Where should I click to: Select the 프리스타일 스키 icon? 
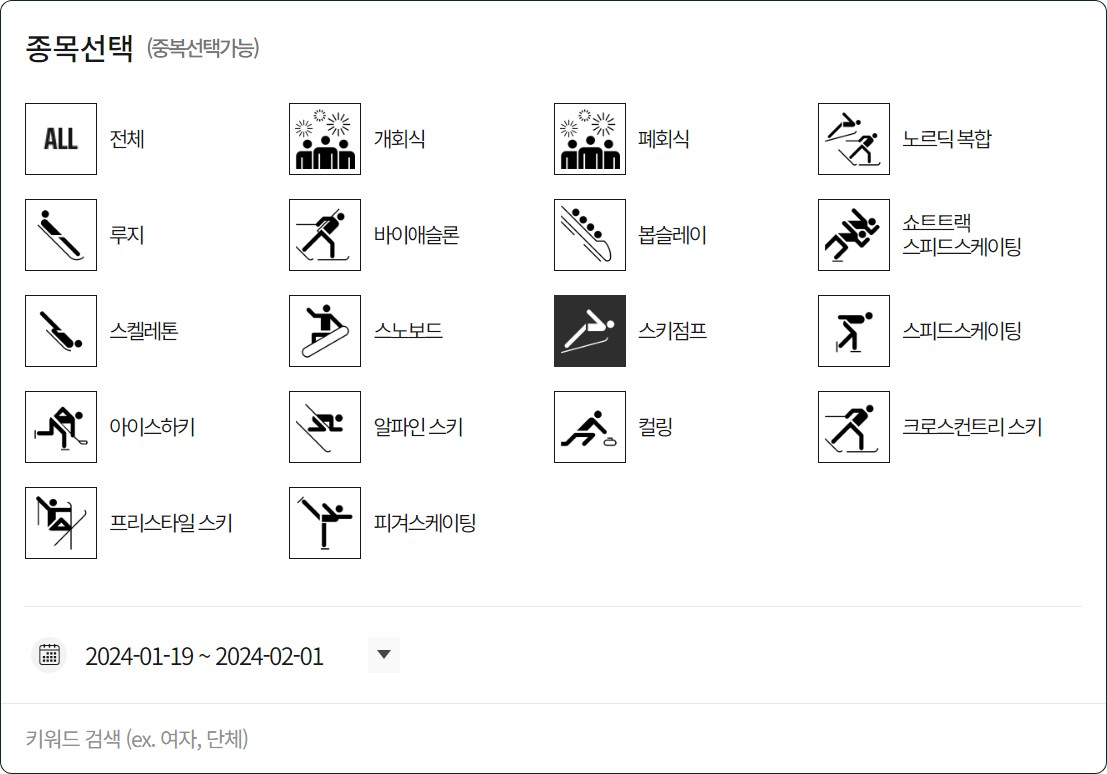coord(60,522)
